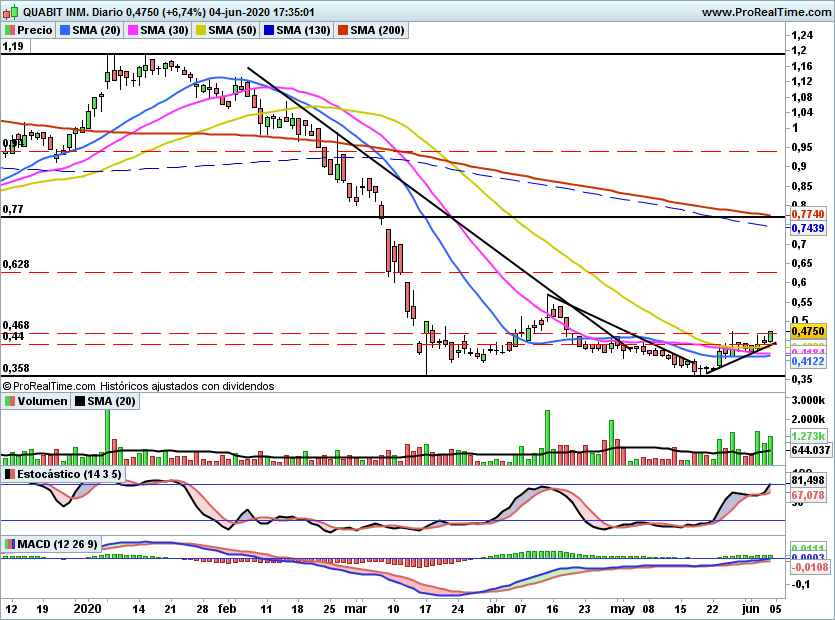This screenshot has height=620, width=835.
Task: Select the 0,44 level label
Action: coord(13,336)
